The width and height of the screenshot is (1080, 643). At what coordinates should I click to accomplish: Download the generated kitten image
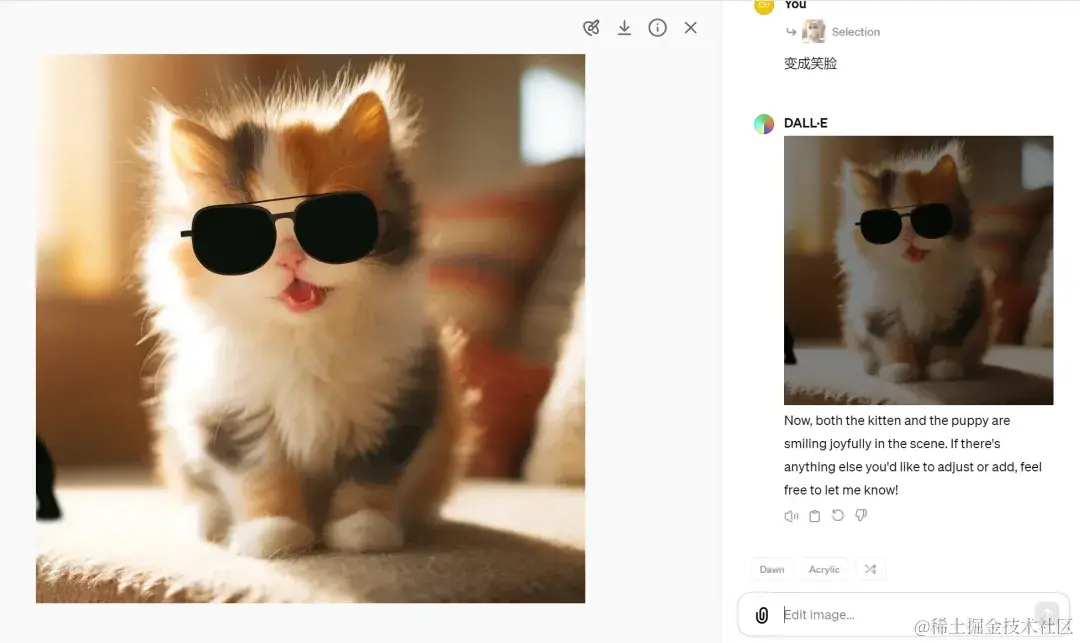coord(624,28)
